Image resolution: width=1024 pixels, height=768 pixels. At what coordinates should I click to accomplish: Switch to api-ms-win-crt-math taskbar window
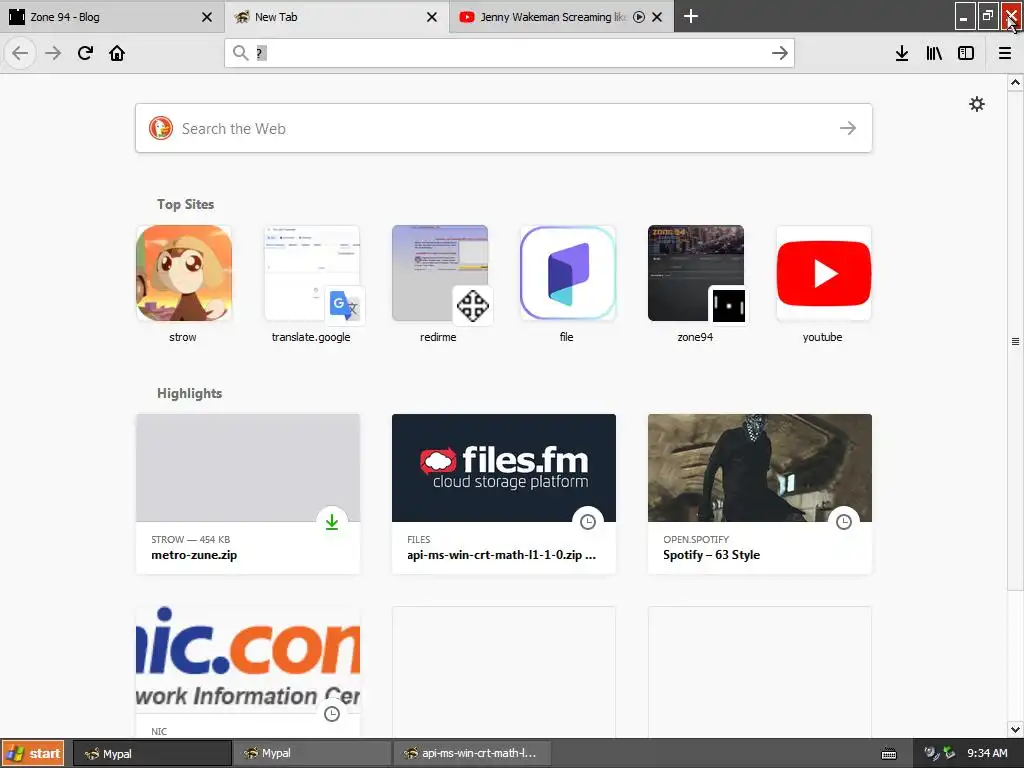[x=472, y=753]
